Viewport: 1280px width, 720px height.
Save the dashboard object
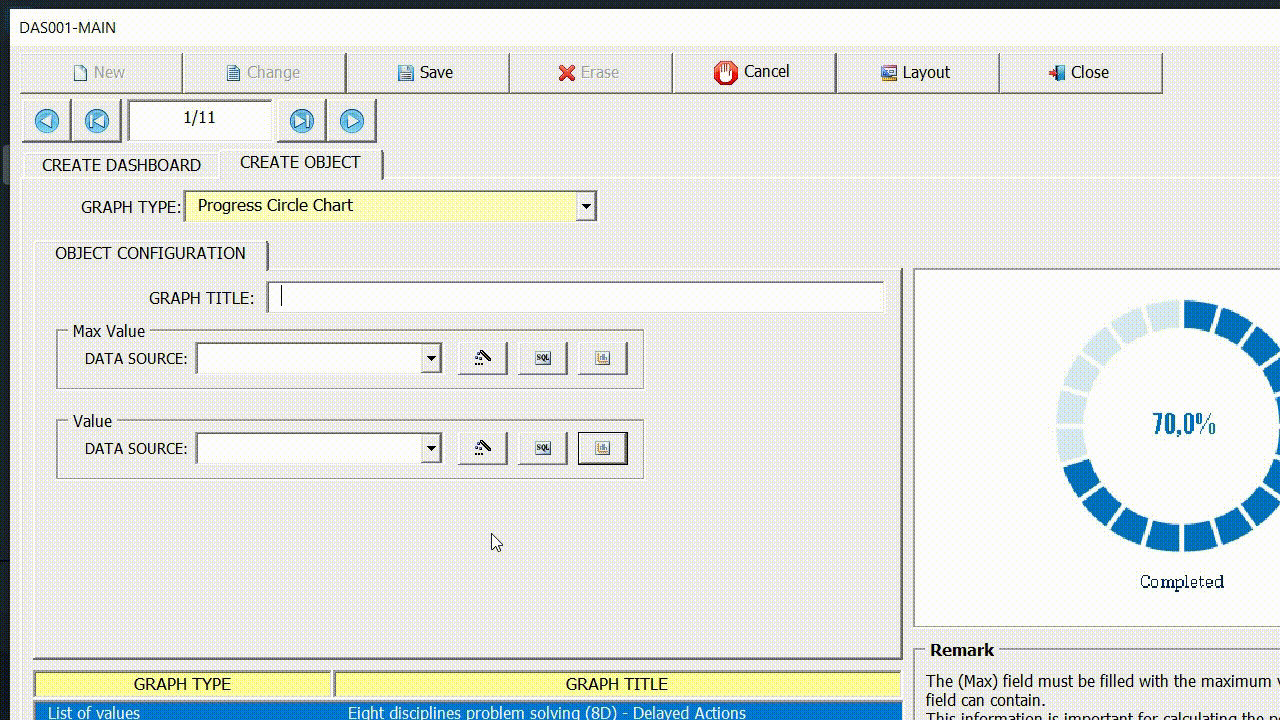[427, 71]
